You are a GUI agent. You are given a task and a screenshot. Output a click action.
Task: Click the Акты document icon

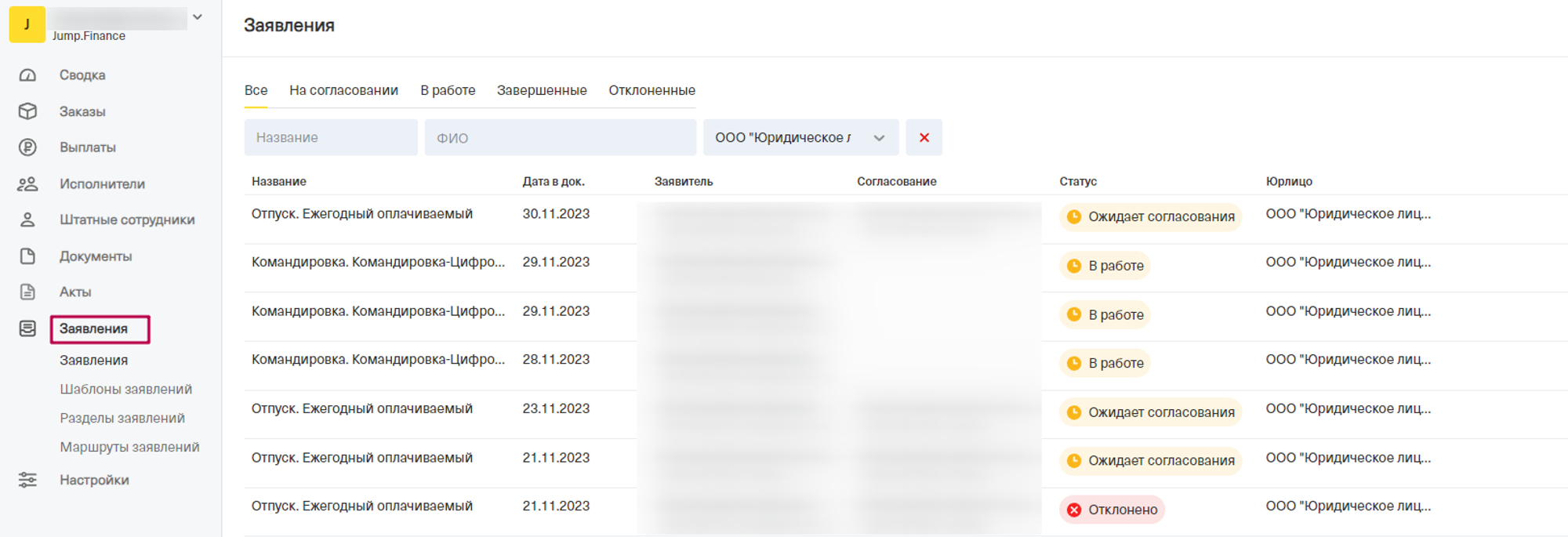[27, 292]
